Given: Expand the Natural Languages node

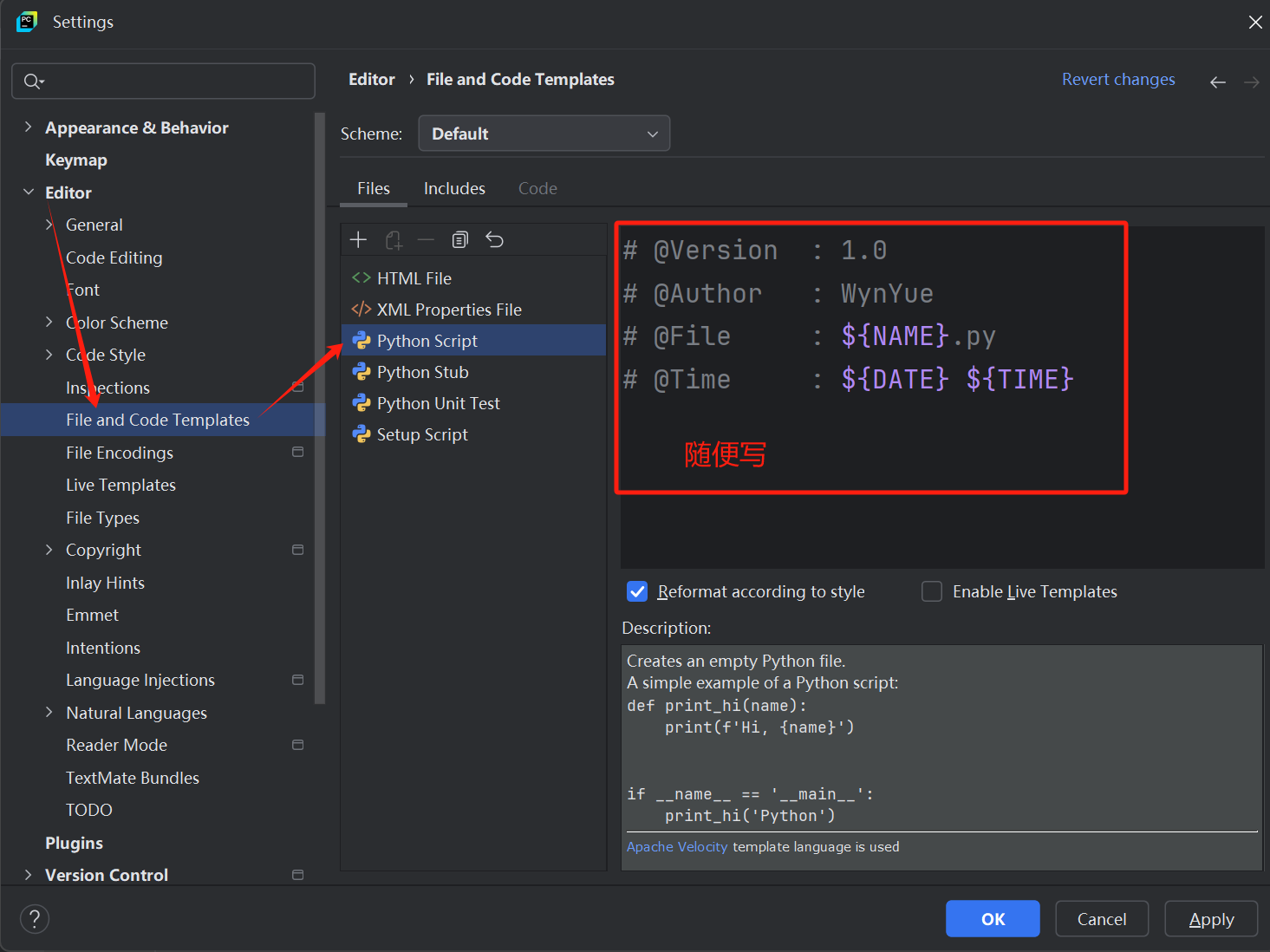Looking at the screenshot, I should click(49, 713).
